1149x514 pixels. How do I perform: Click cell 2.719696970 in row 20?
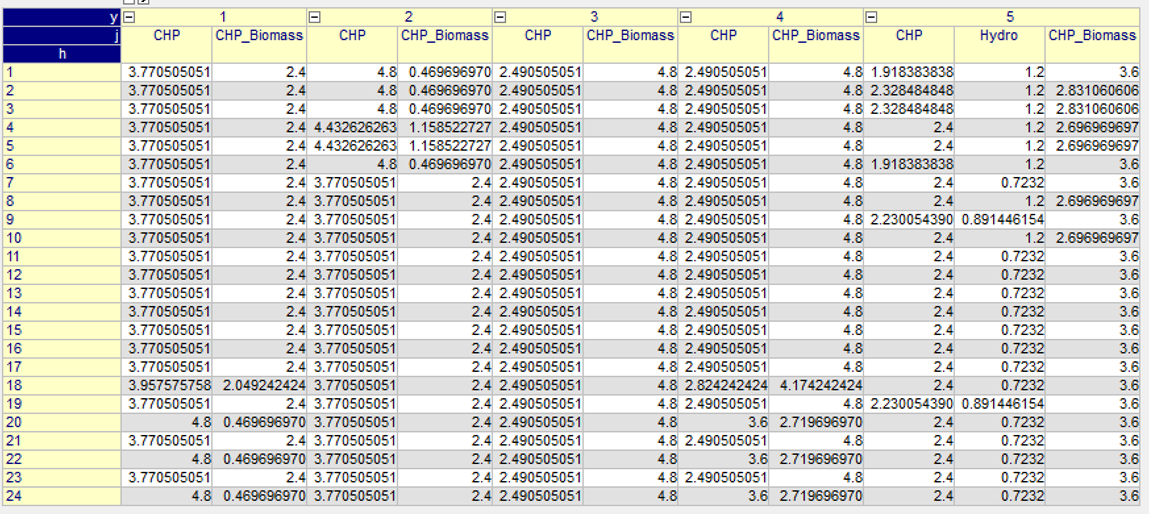pos(816,422)
